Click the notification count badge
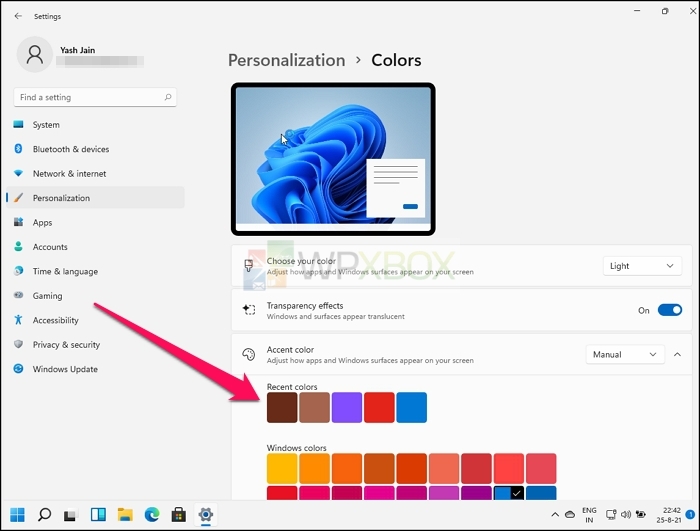The width and height of the screenshot is (700, 531). (690, 514)
